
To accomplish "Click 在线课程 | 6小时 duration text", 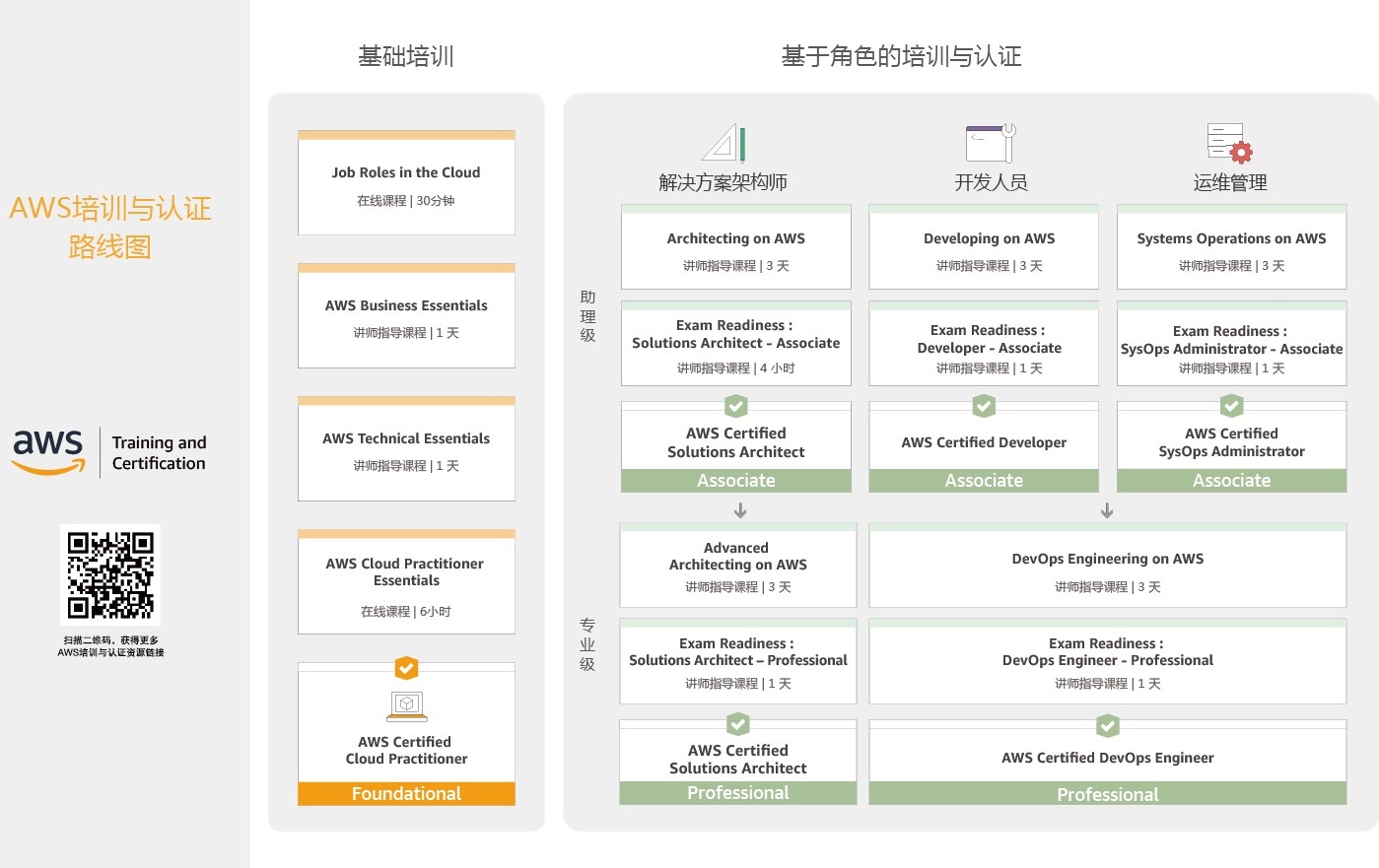I will pos(406,612).
